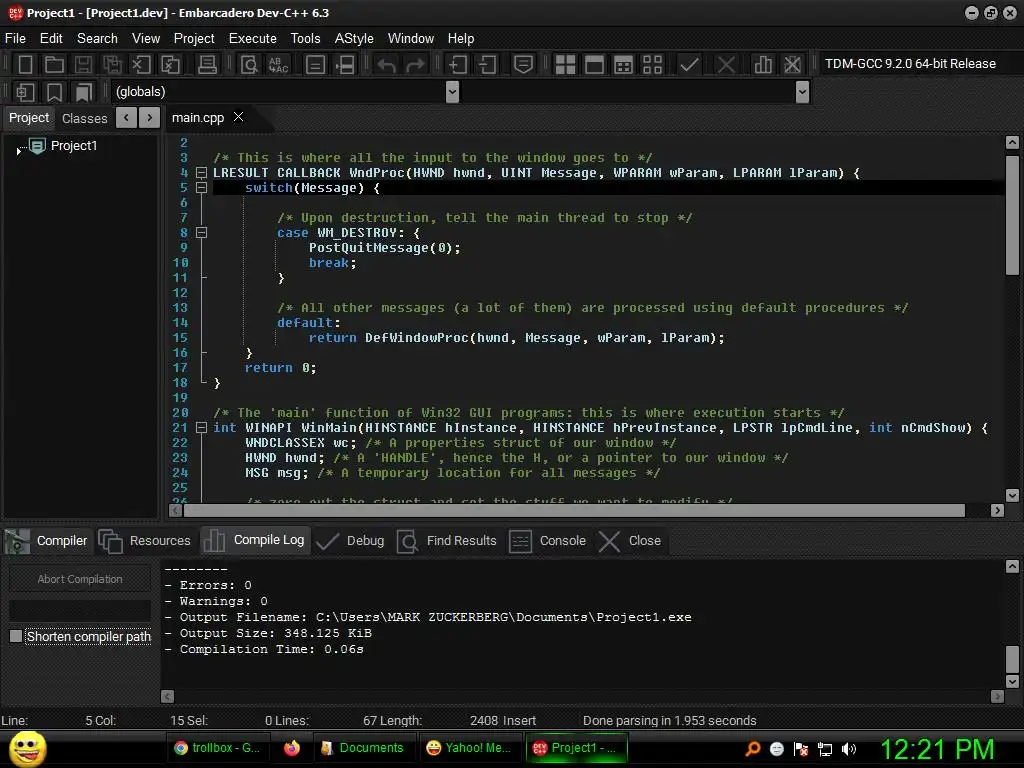Click the Save All stacked disks icon

coord(112,64)
